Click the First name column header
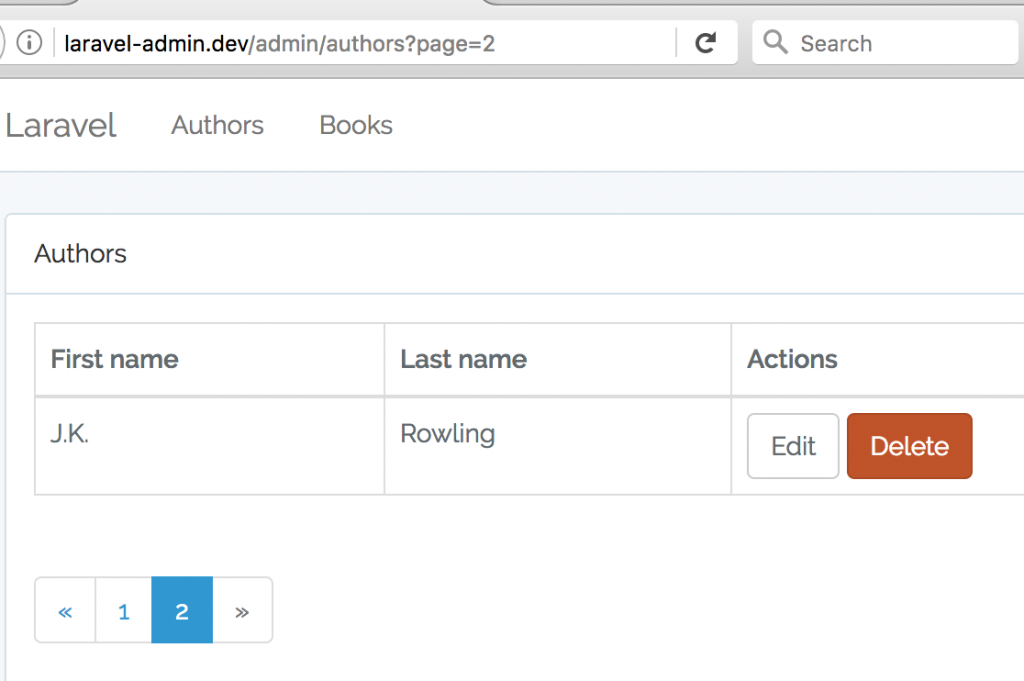This screenshot has width=1024, height=681. 113,359
